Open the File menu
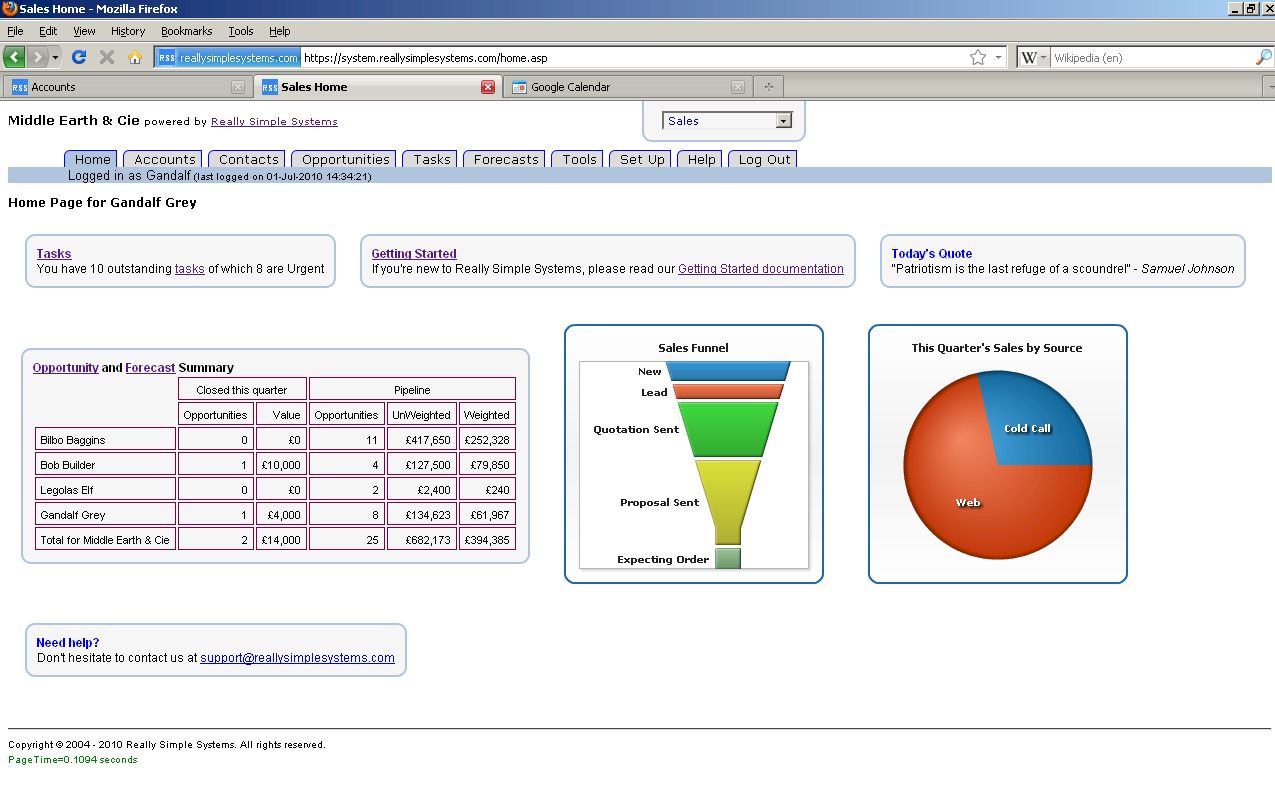The image size is (1275, 807). (15, 31)
